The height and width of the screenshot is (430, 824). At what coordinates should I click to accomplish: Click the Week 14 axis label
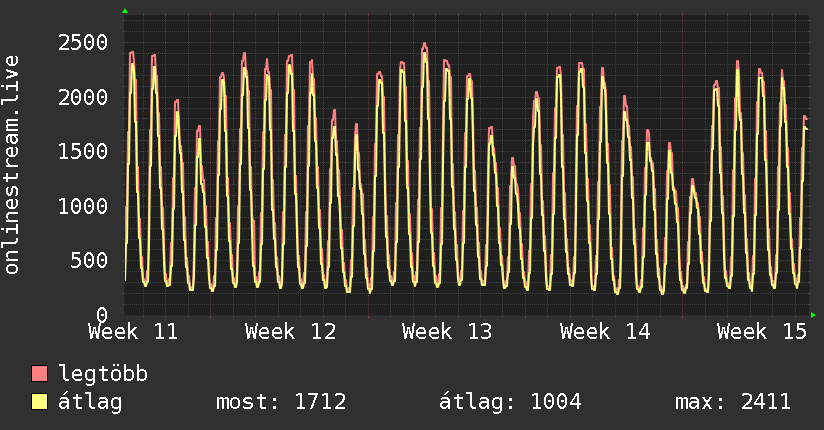605,332
